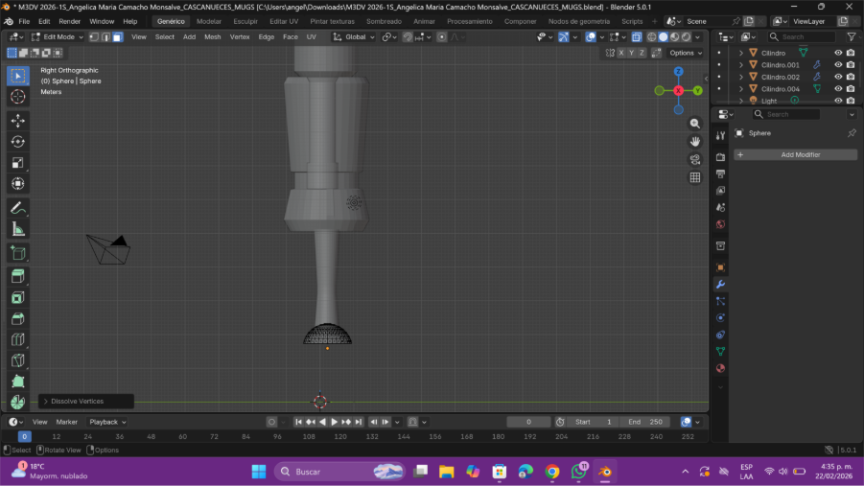Open the viewport Options button
Viewport: 864px width, 486px height.
(x=684, y=52)
